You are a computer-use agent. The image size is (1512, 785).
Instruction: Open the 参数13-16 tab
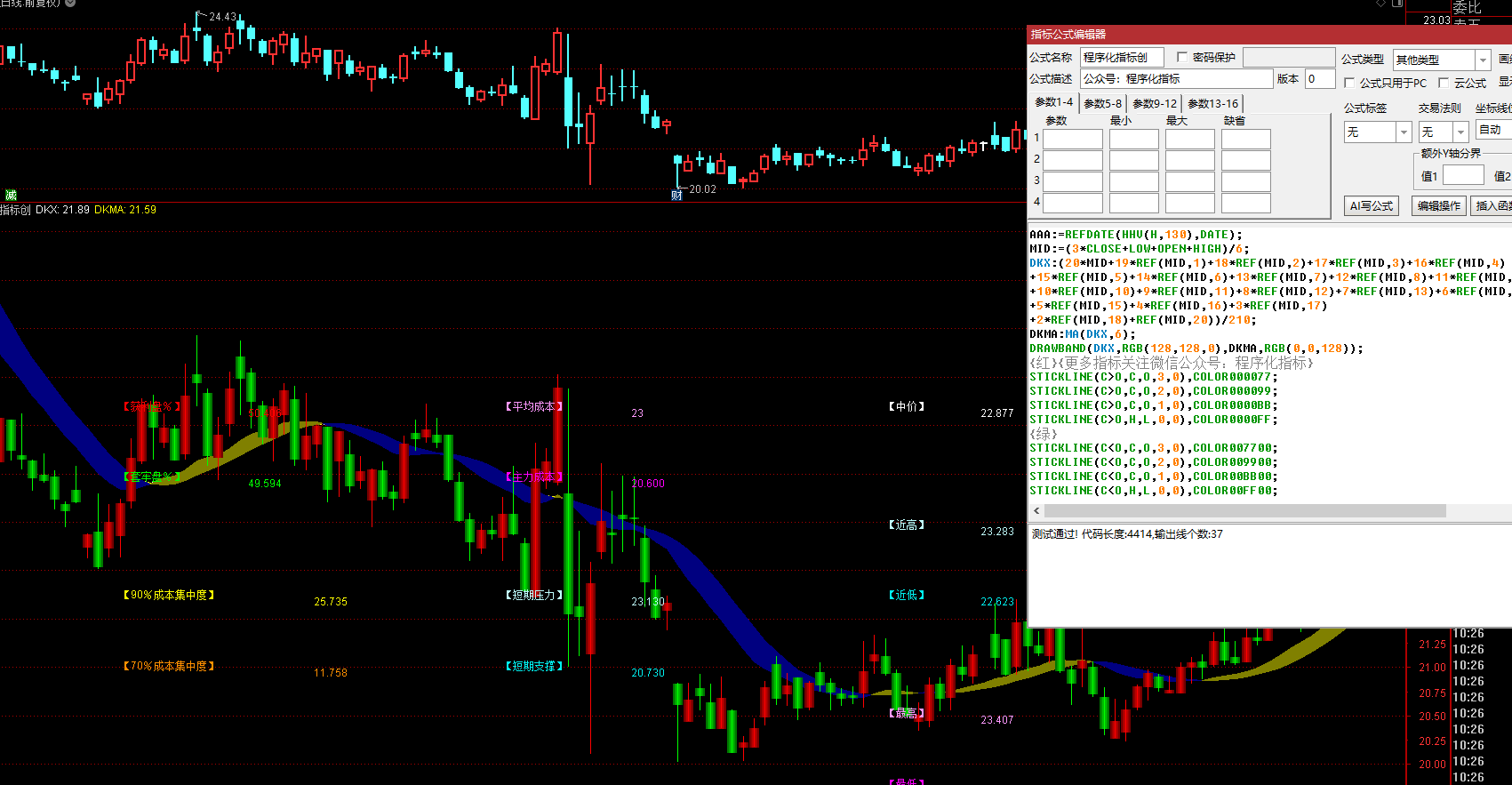coord(1212,104)
